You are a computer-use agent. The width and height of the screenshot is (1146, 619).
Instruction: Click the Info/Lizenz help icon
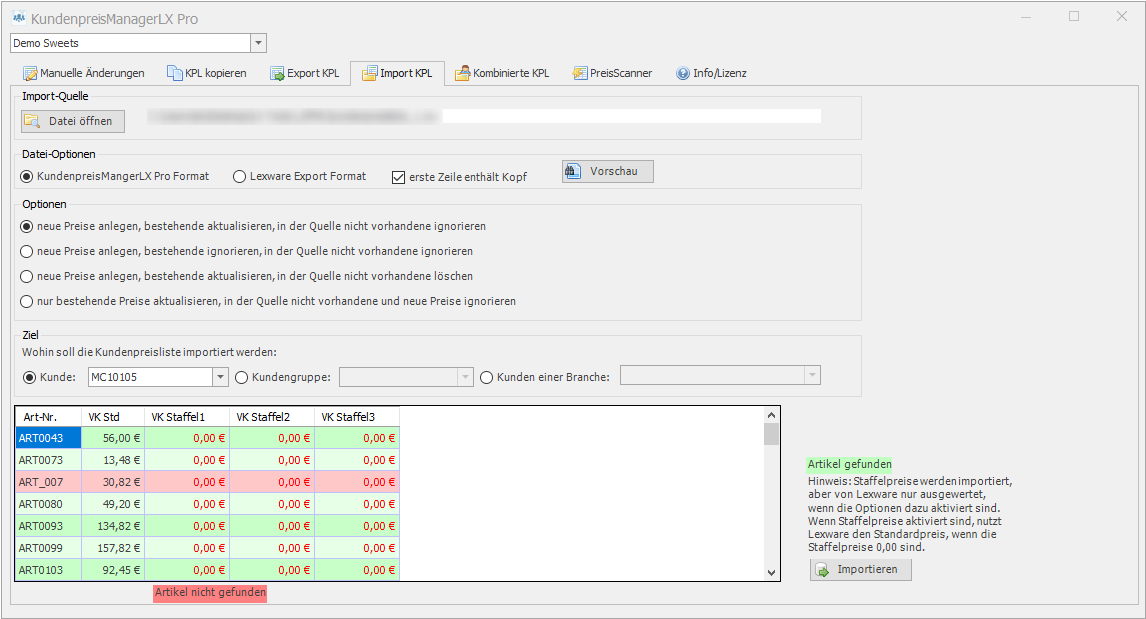click(683, 73)
